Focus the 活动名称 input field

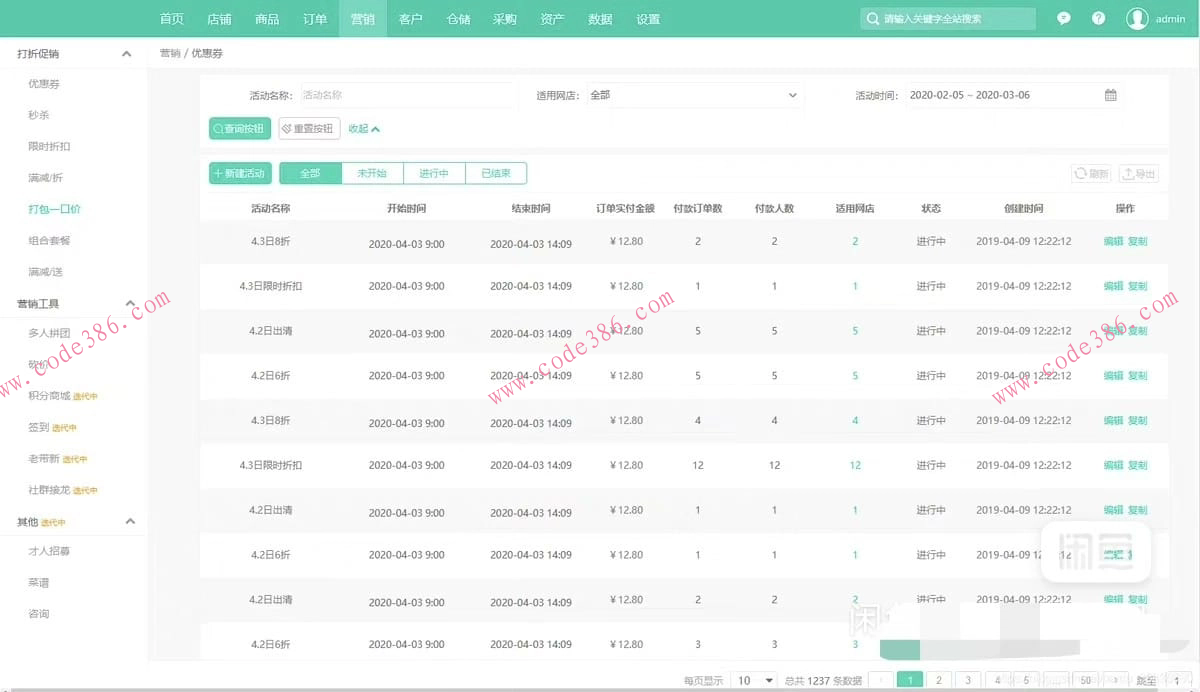coord(405,95)
